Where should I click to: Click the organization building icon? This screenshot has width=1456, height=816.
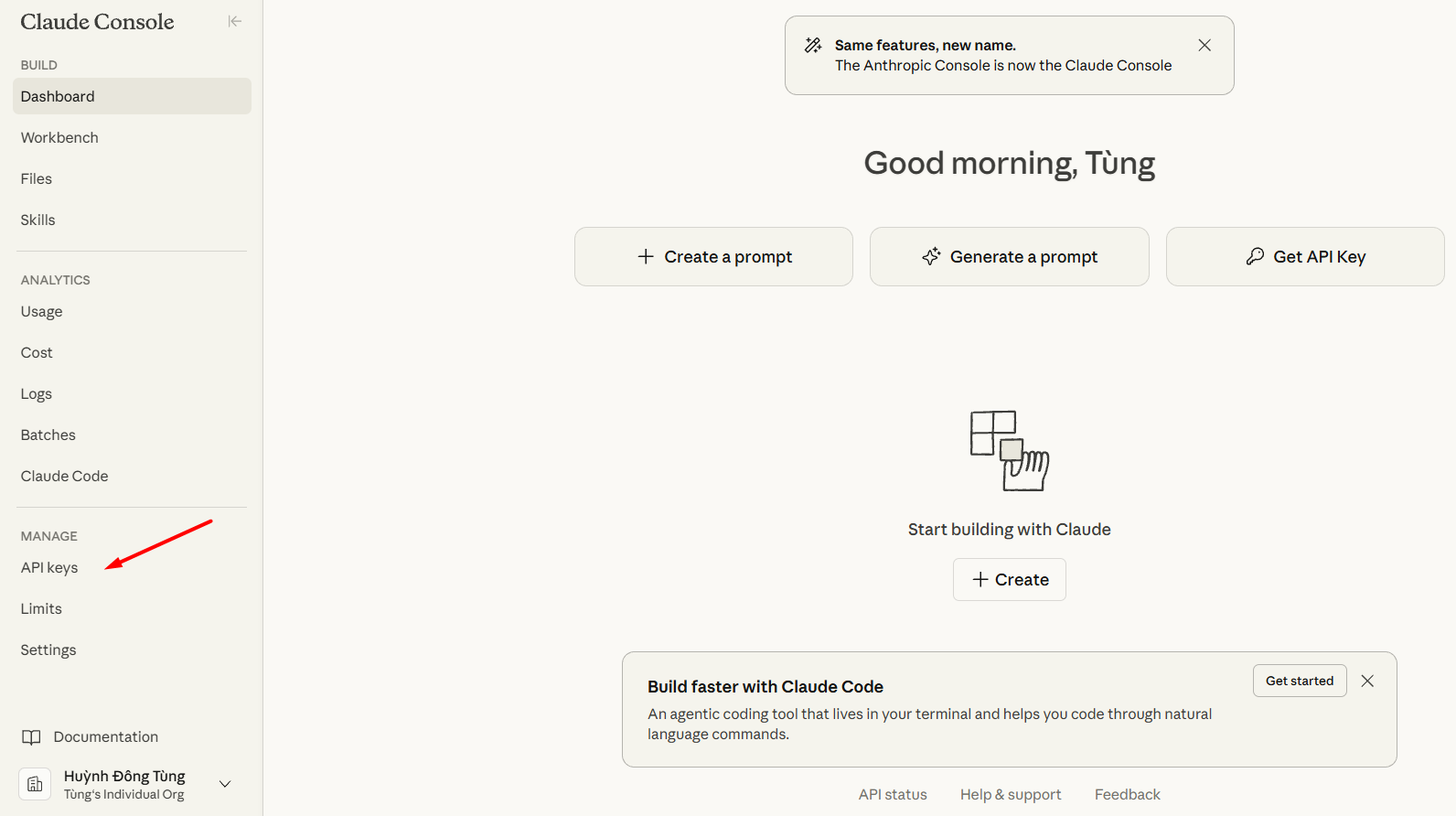(35, 784)
